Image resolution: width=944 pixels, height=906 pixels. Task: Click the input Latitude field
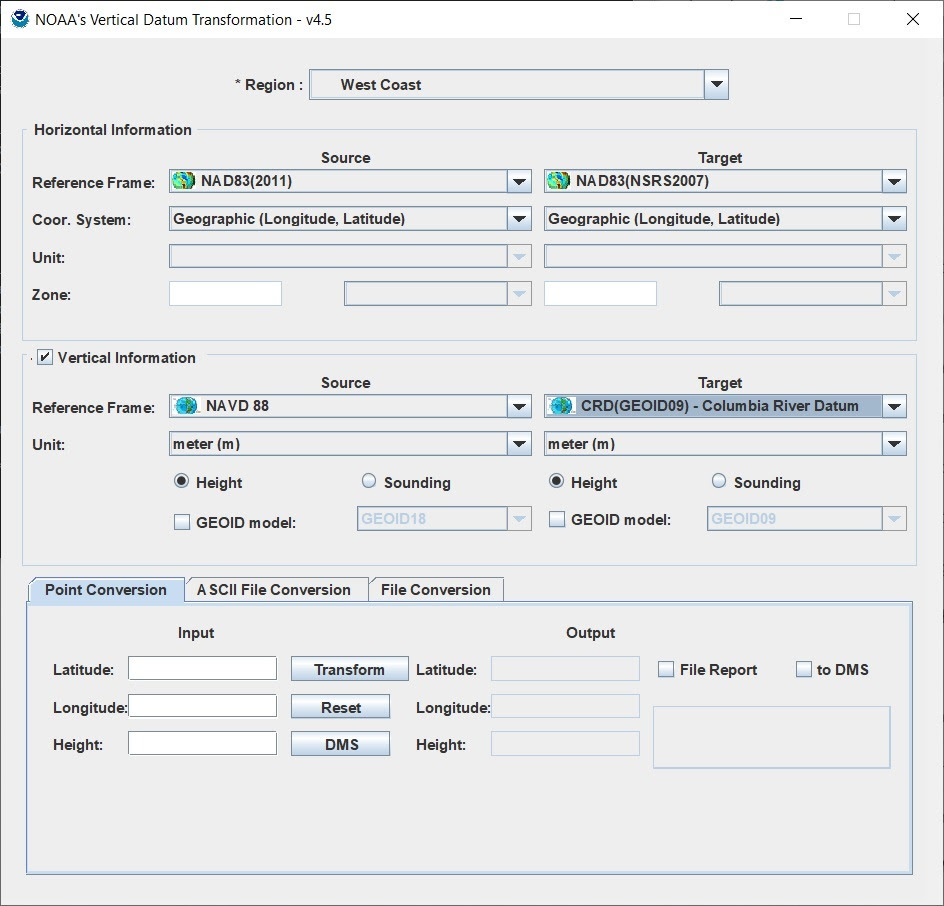(x=202, y=669)
